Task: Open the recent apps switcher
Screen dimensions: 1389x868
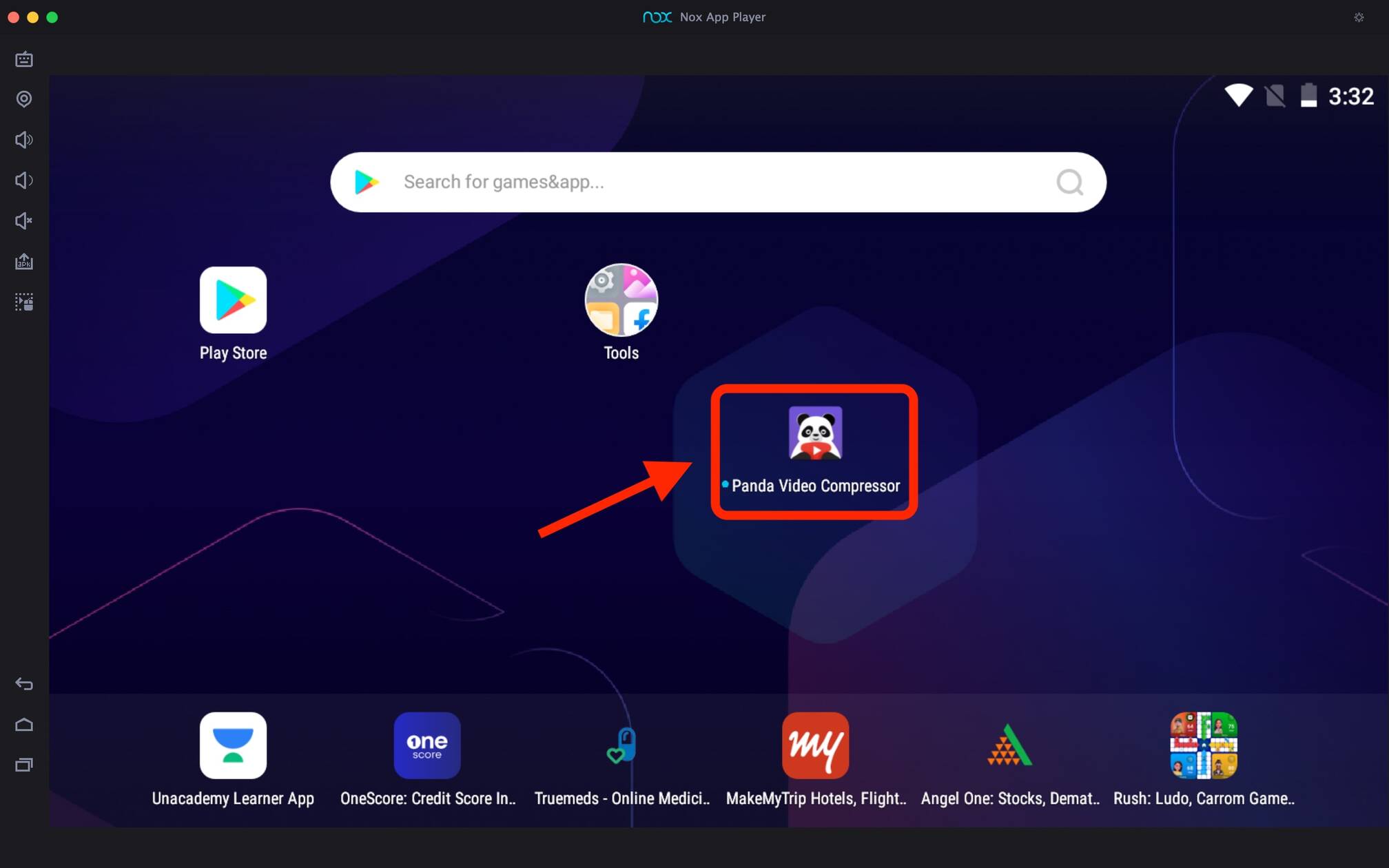Action: pyautogui.click(x=24, y=765)
